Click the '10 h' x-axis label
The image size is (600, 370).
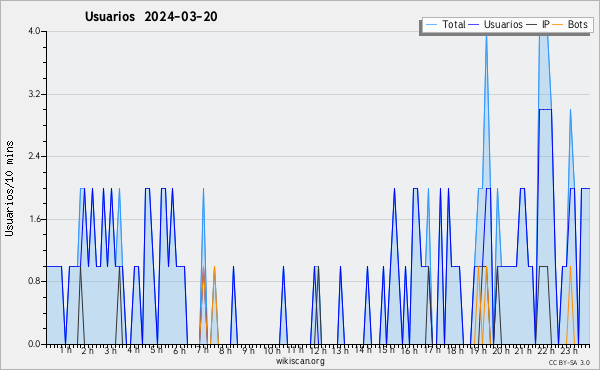272,350
